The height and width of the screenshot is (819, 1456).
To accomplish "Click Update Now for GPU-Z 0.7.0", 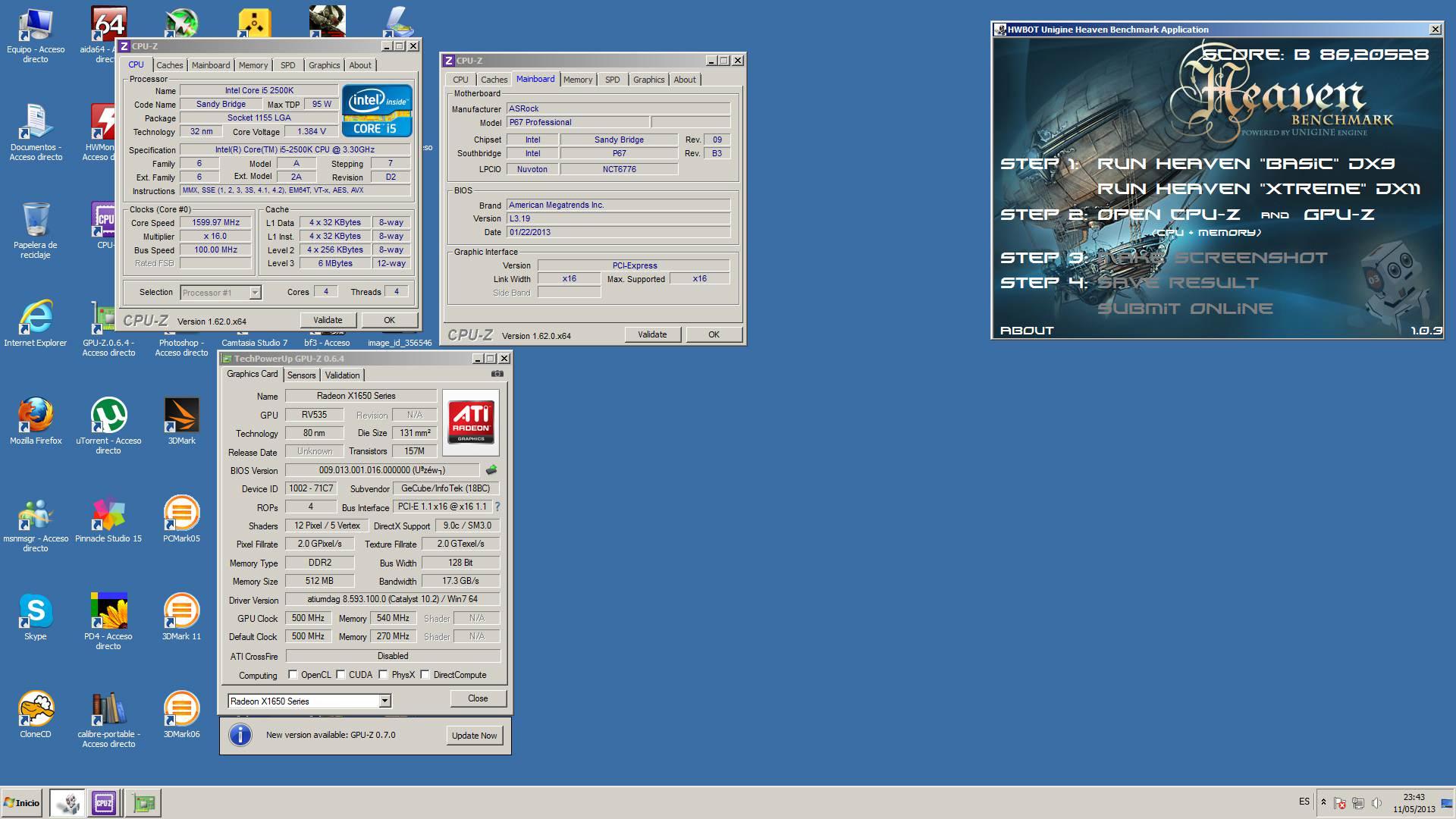I will (475, 736).
